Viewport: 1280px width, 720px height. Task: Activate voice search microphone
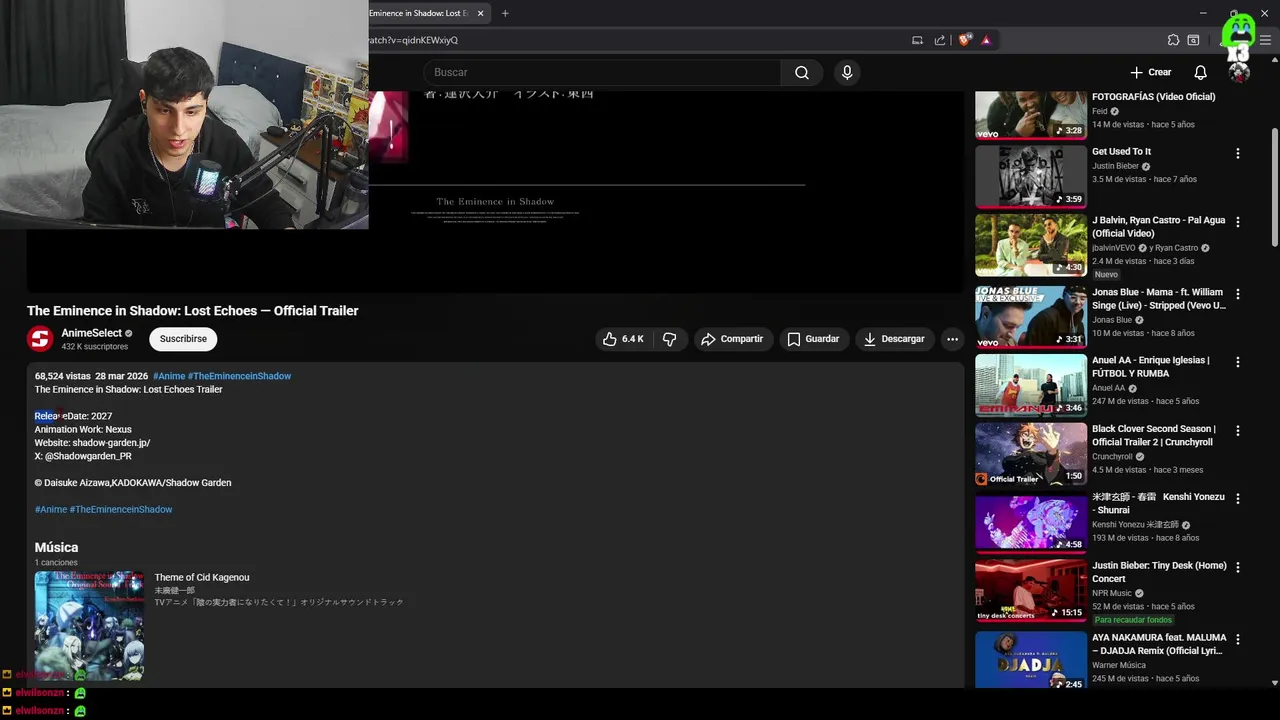847,72
